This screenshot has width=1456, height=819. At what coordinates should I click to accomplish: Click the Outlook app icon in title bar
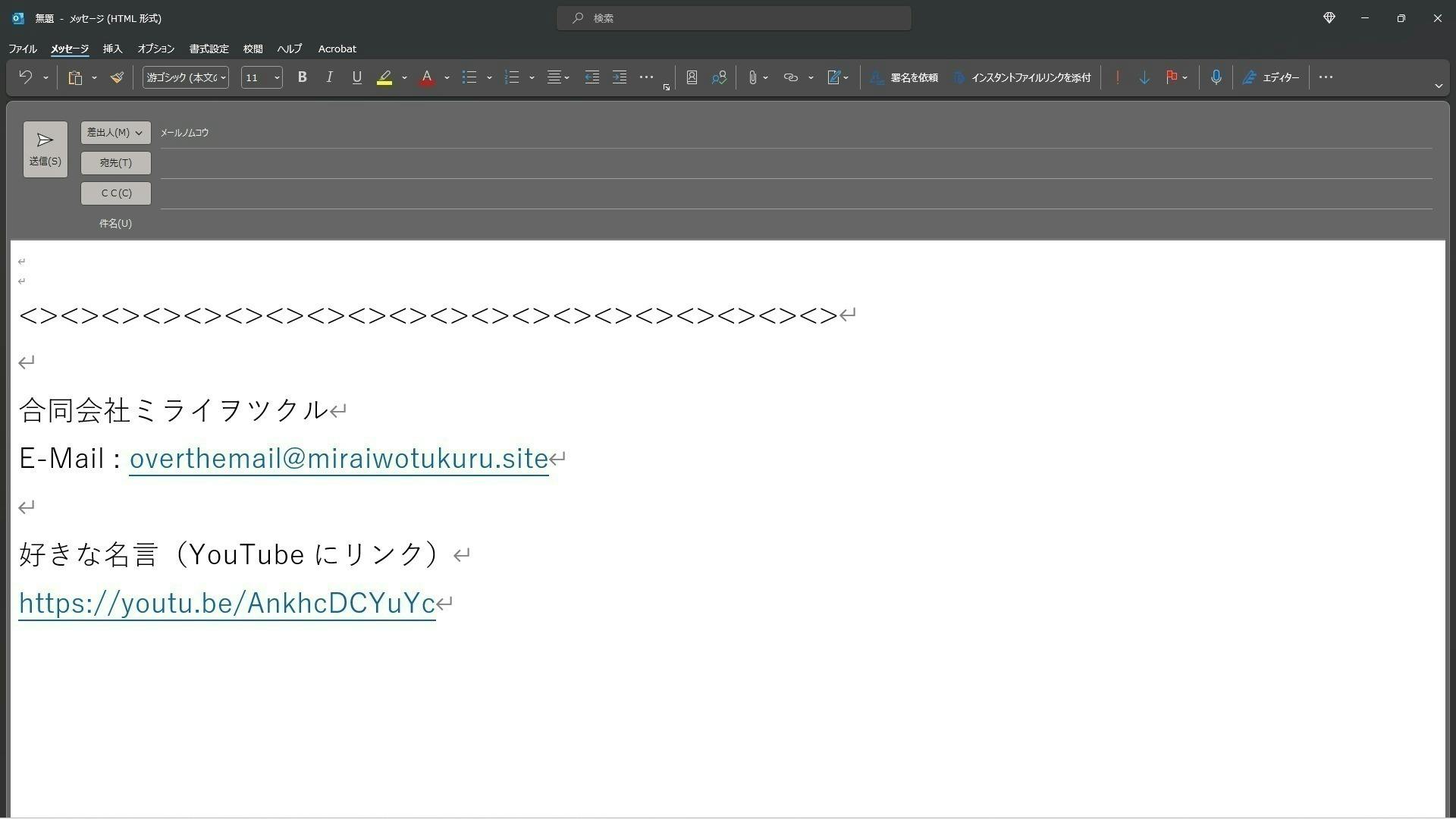pyautogui.click(x=18, y=18)
